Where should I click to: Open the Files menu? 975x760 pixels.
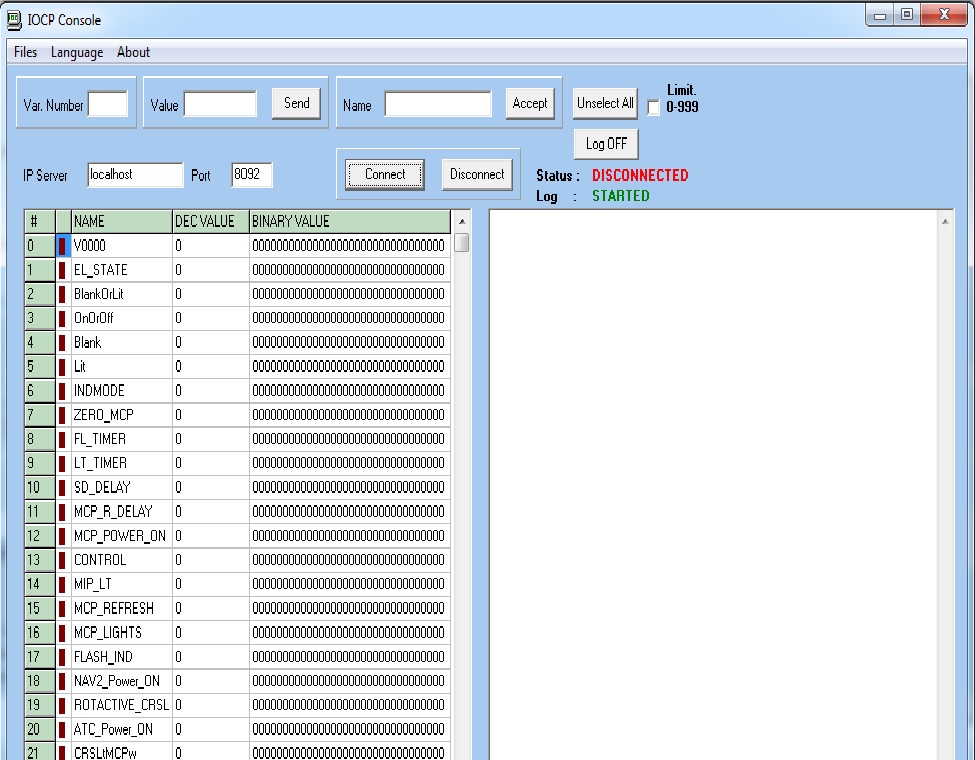tap(26, 52)
